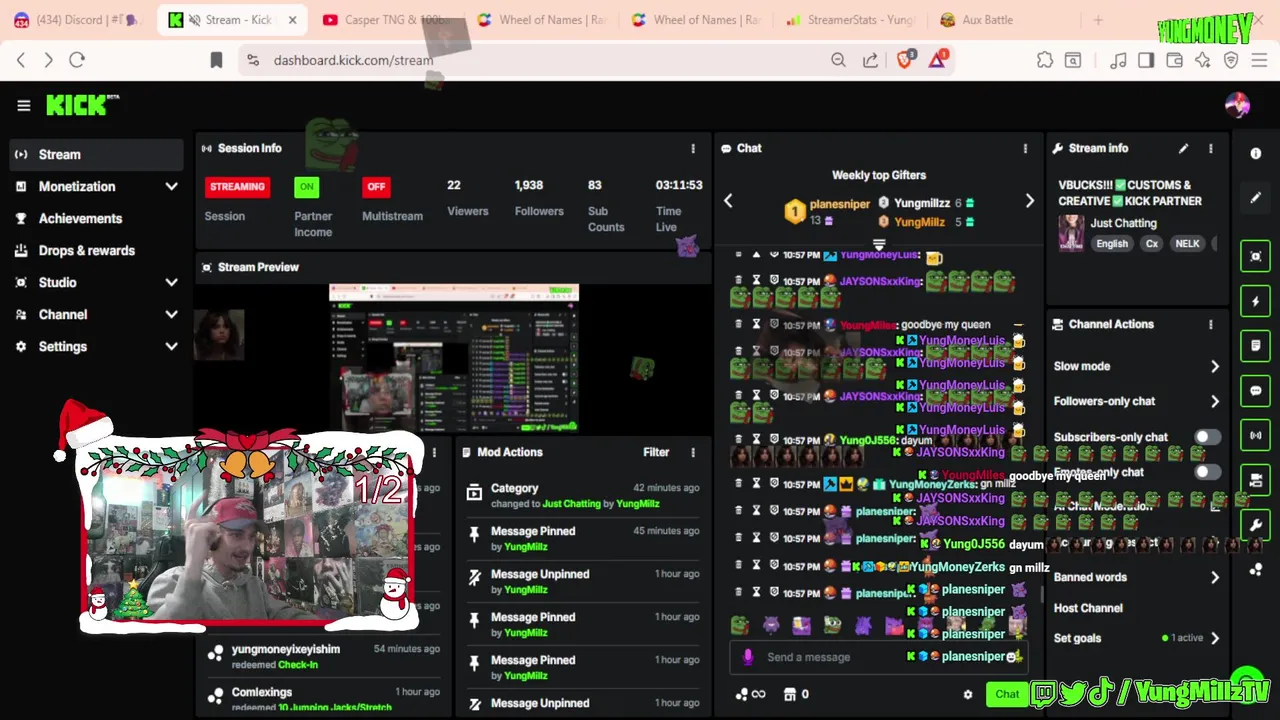
Task: Click the NELK stream tag
Action: coord(1187,244)
